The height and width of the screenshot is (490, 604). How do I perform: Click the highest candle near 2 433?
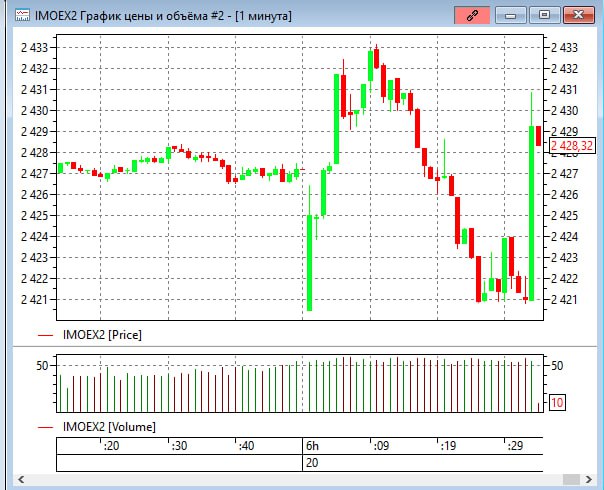point(376,58)
